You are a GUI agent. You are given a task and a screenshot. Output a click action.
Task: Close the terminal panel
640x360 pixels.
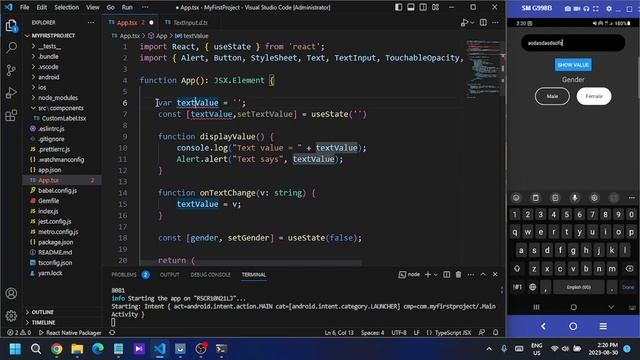(495, 275)
